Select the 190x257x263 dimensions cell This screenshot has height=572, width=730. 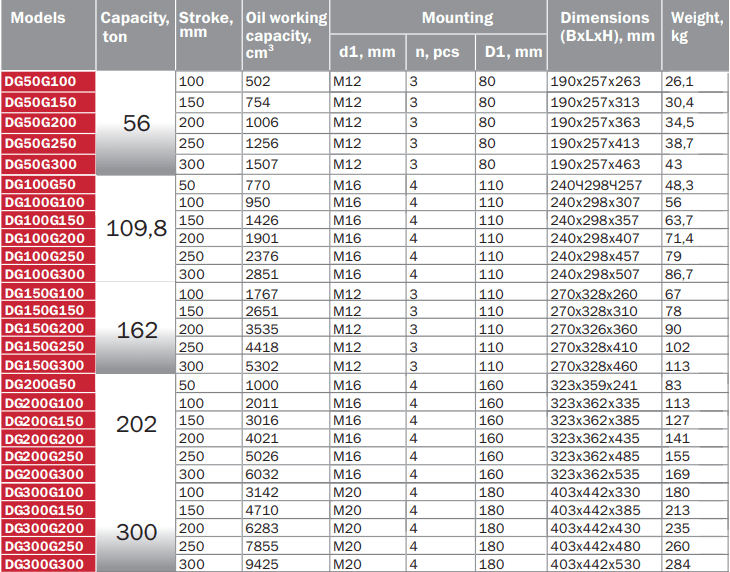tap(604, 82)
